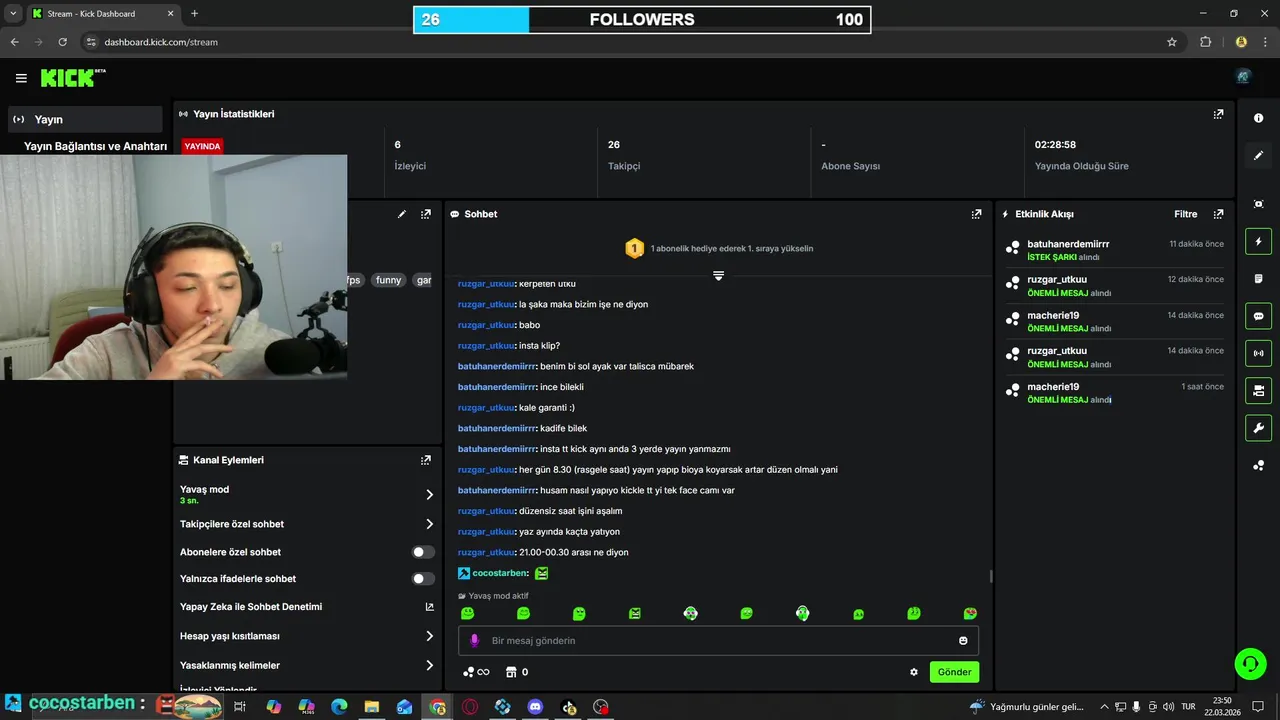
Task: Open macherie19 activity from 1 saat önce
Action: (1115, 393)
